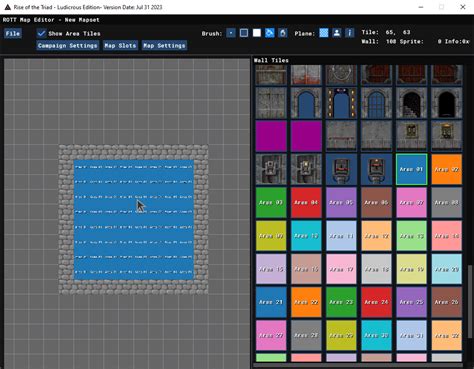Viewport: 474px width, 369px height.
Task: Select the orange Area 22 tile
Action: (306, 302)
